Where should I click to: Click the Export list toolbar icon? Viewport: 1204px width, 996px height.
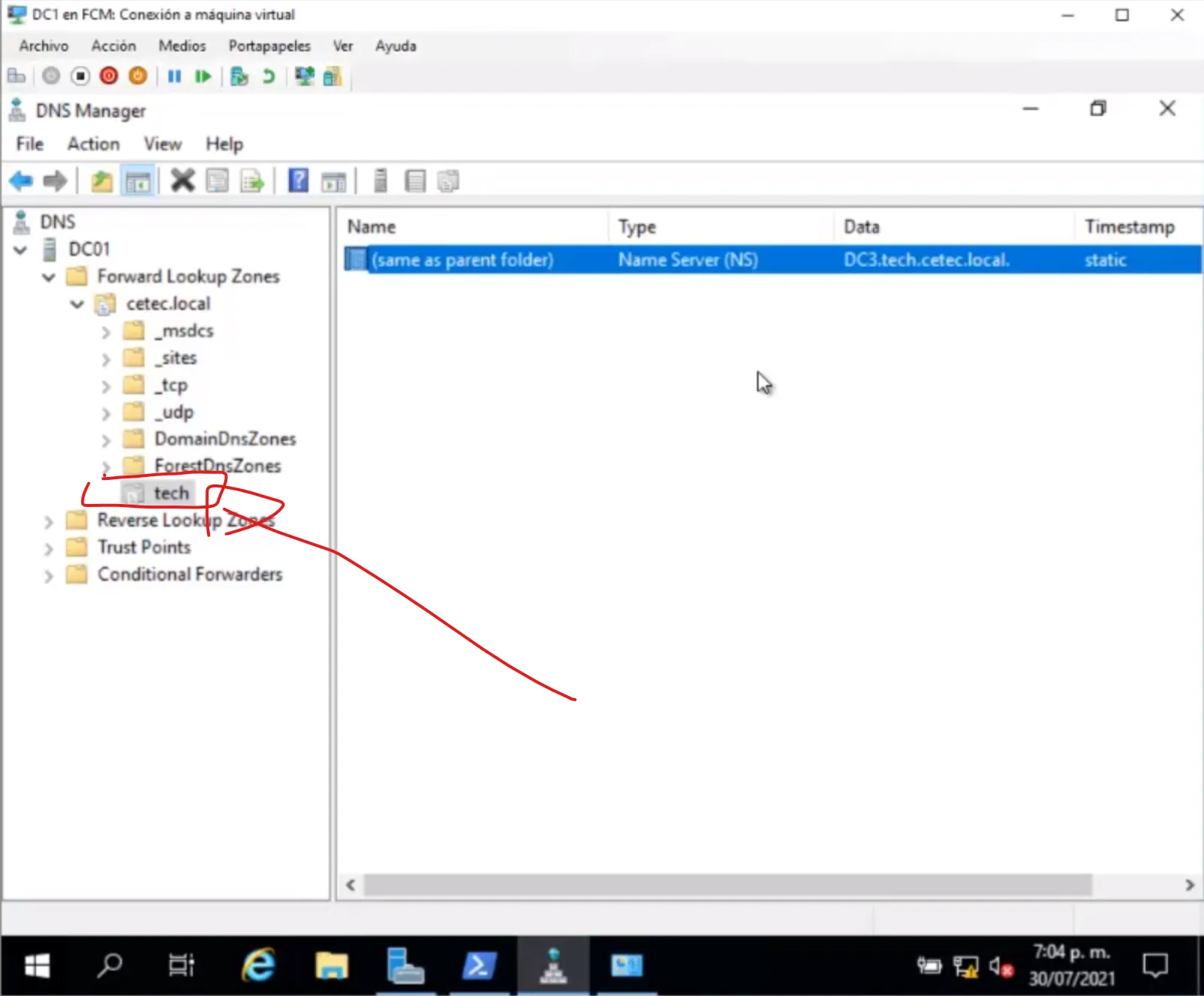[x=252, y=181]
